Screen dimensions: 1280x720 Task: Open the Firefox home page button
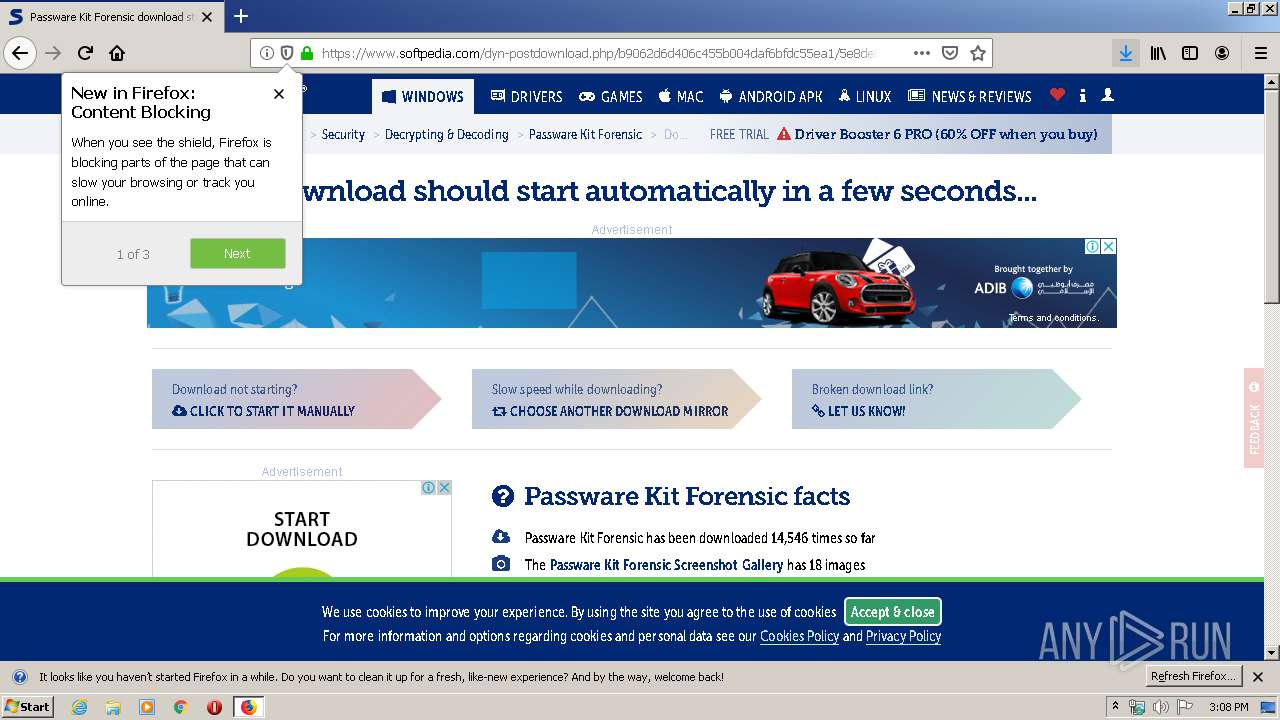pos(117,53)
